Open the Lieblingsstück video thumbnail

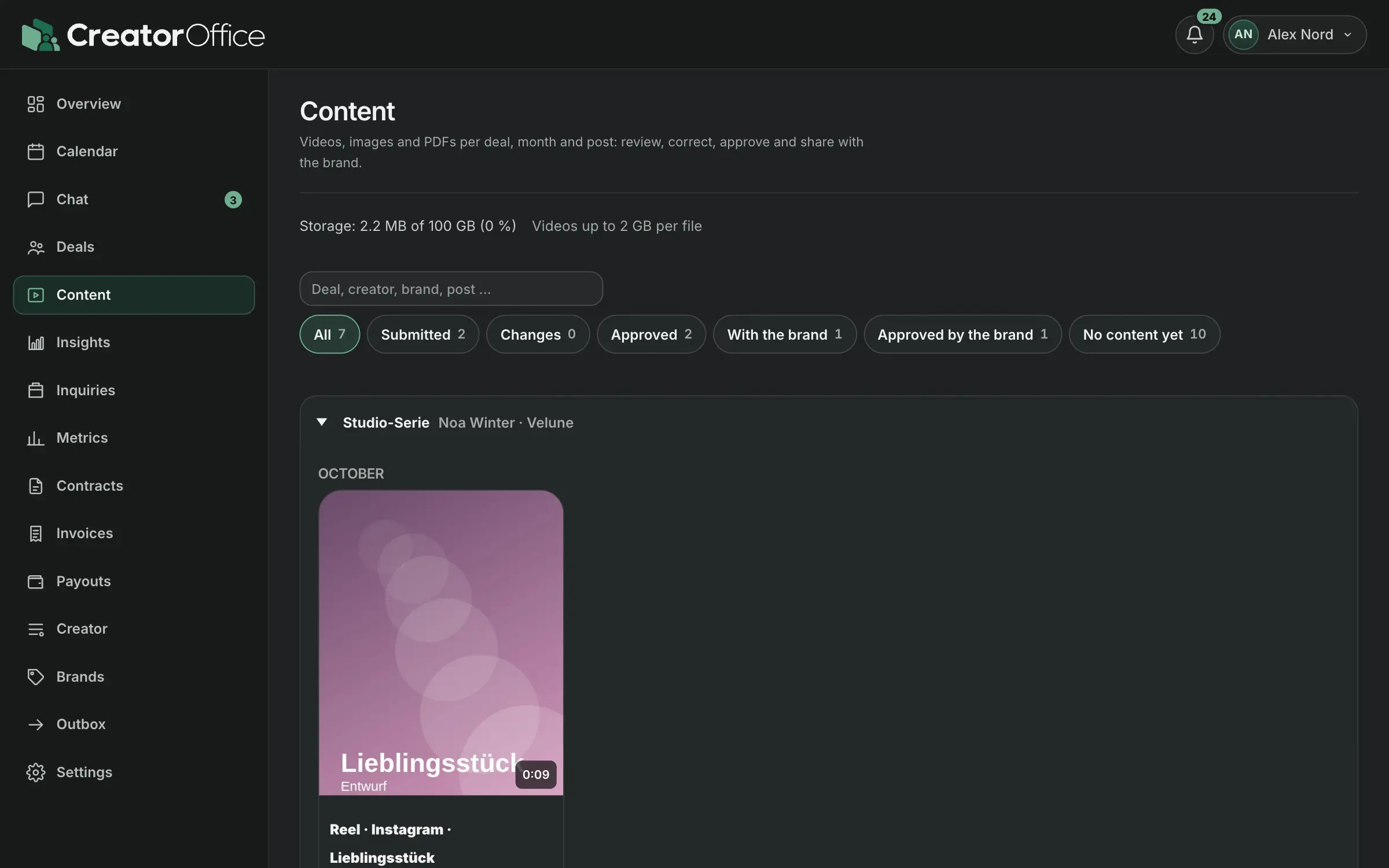440,642
